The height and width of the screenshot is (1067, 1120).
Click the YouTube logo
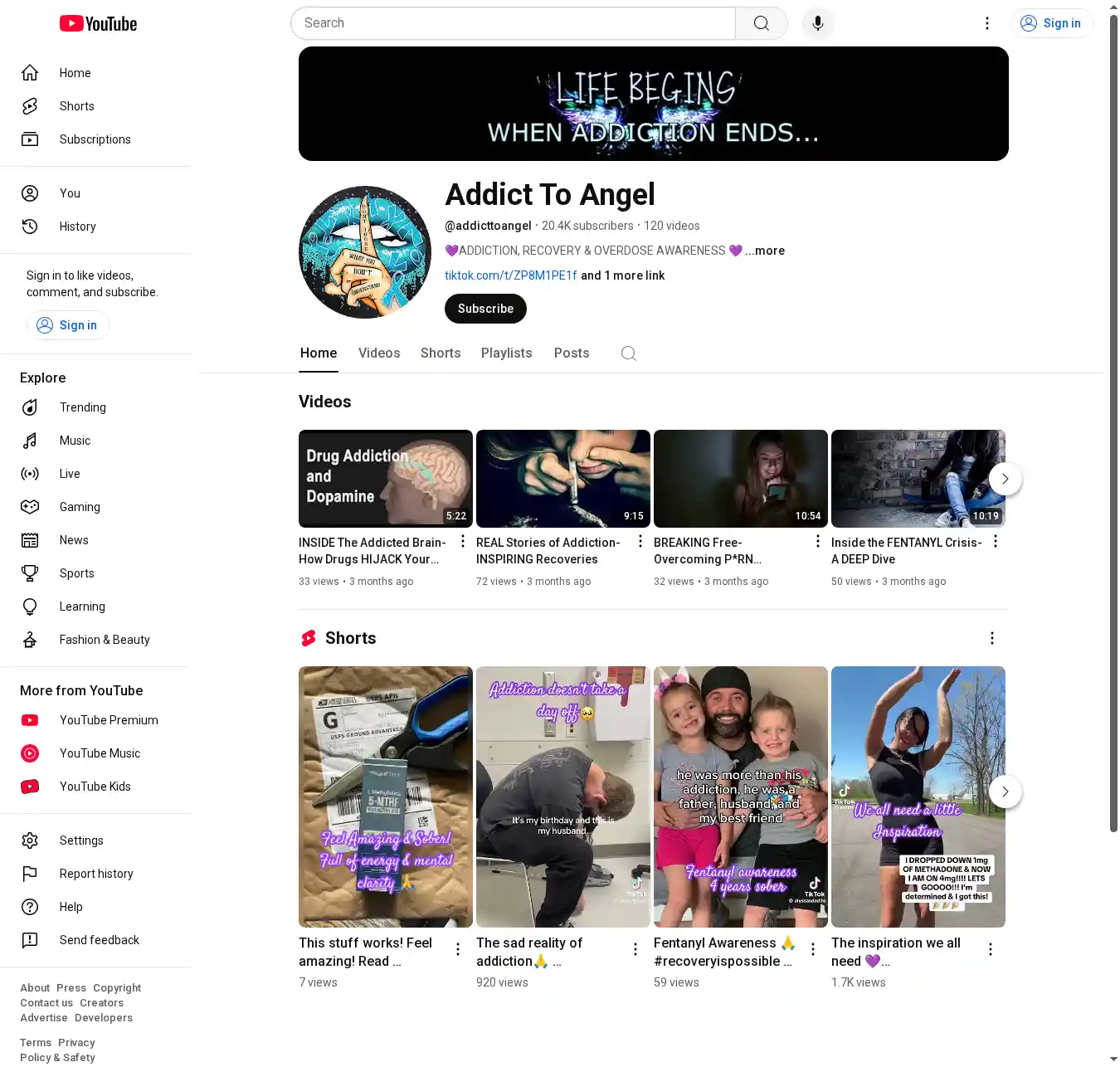tap(99, 24)
